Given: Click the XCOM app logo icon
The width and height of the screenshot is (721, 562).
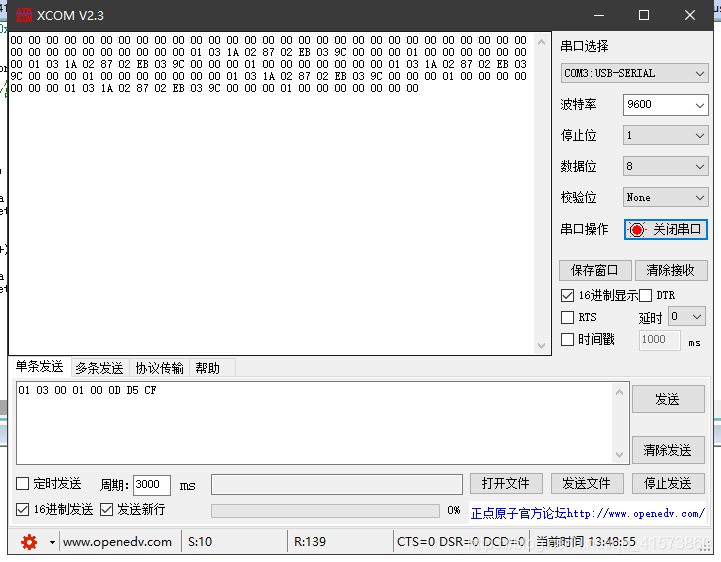Looking at the screenshot, I should [x=24, y=15].
